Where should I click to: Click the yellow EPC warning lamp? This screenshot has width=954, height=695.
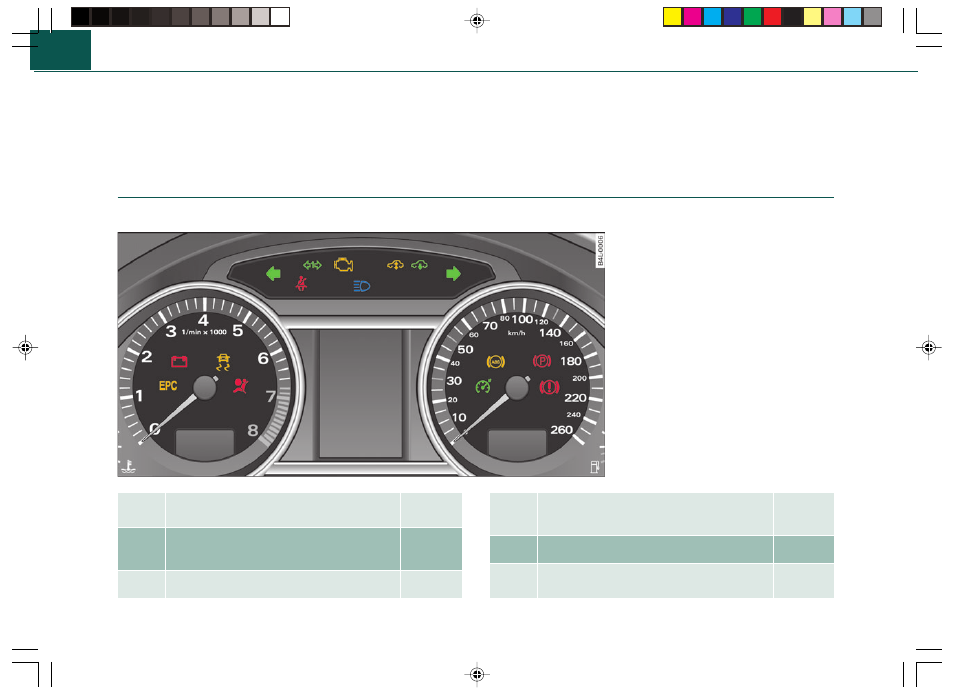168,385
